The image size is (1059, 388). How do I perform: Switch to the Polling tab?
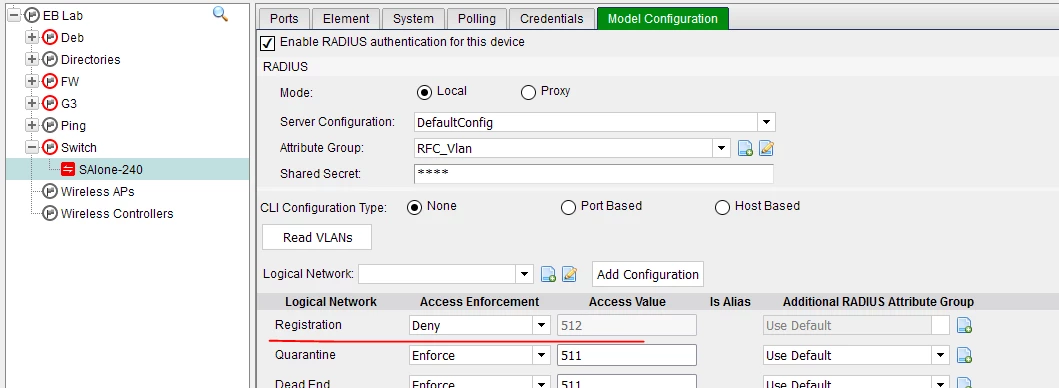tap(476, 19)
